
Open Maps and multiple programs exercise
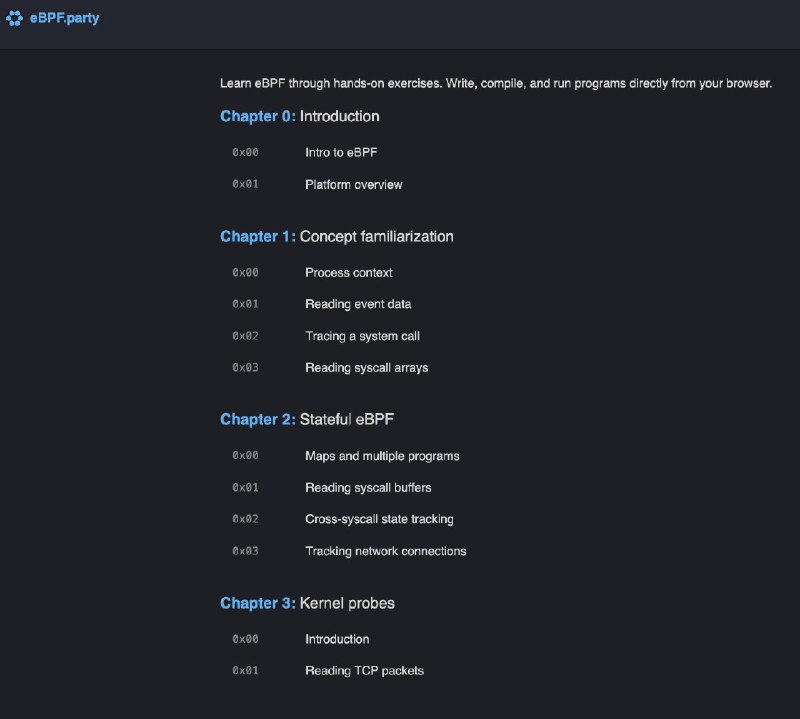pos(382,456)
